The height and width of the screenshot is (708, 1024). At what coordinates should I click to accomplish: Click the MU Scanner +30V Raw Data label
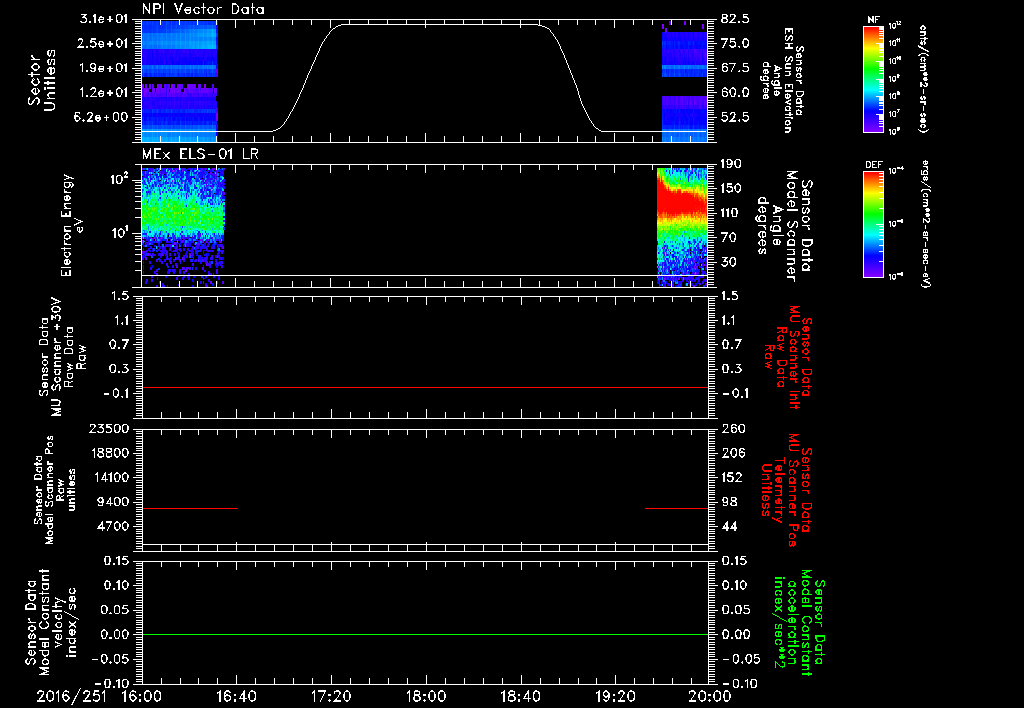point(62,357)
